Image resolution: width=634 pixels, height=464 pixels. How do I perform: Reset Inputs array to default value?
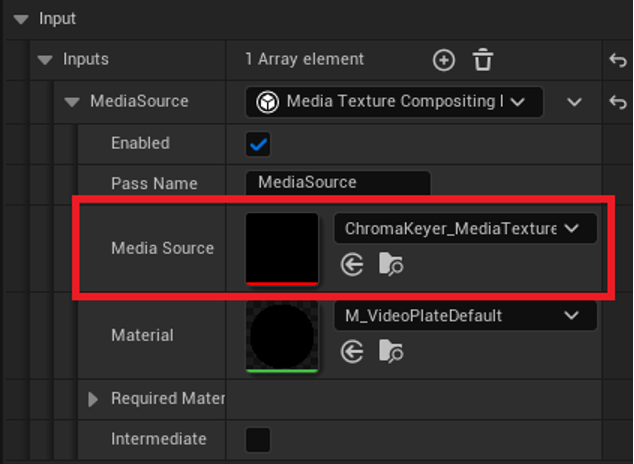pyautogui.click(x=617, y=60)
